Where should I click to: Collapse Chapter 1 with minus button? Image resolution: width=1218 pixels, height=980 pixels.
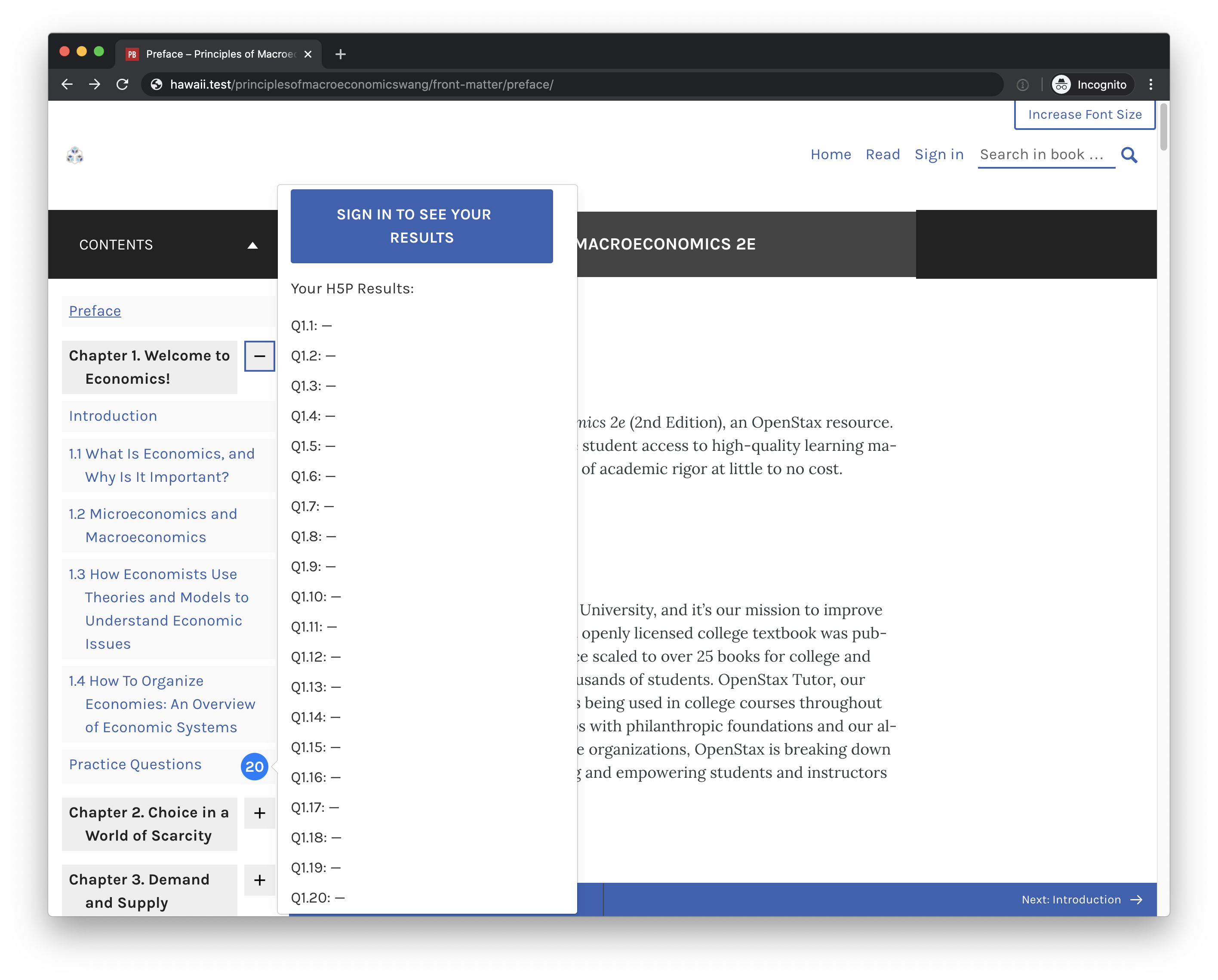point(259,356)
